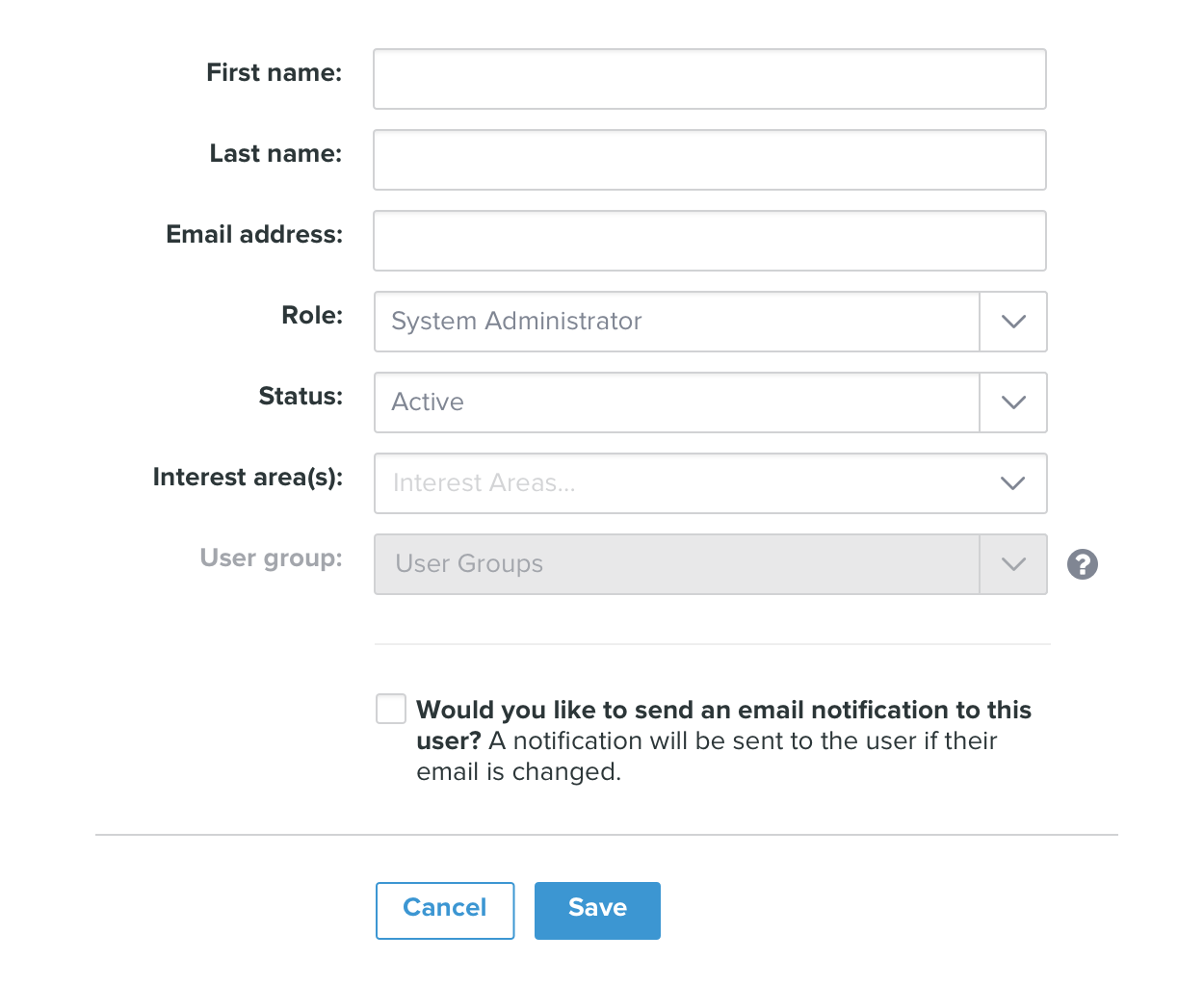Open the System Administrator role selector
1204x986 pixels.
[x=676, y=322]
